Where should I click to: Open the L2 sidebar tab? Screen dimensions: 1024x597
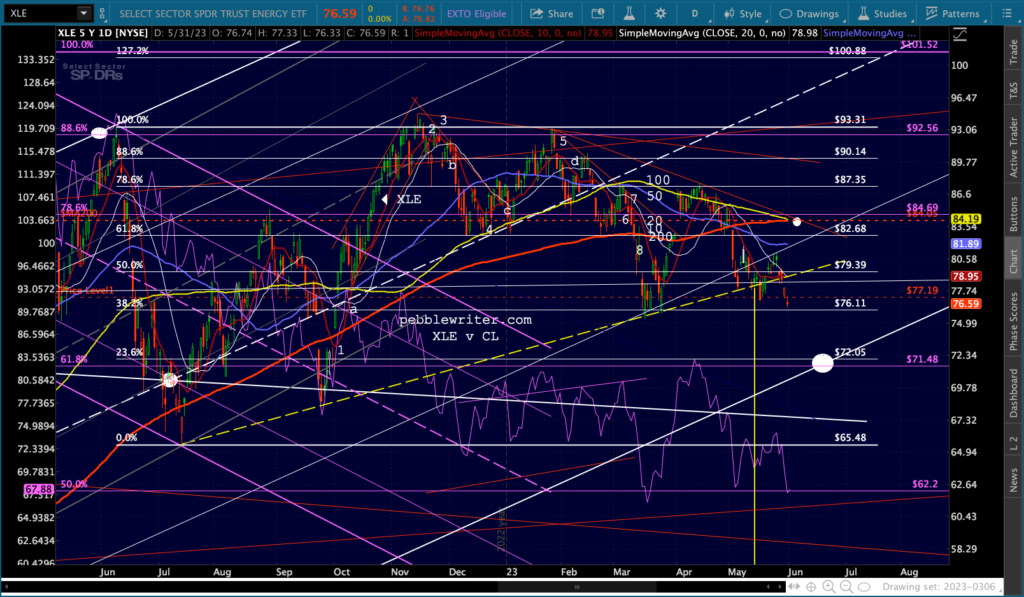[1014, 444]
